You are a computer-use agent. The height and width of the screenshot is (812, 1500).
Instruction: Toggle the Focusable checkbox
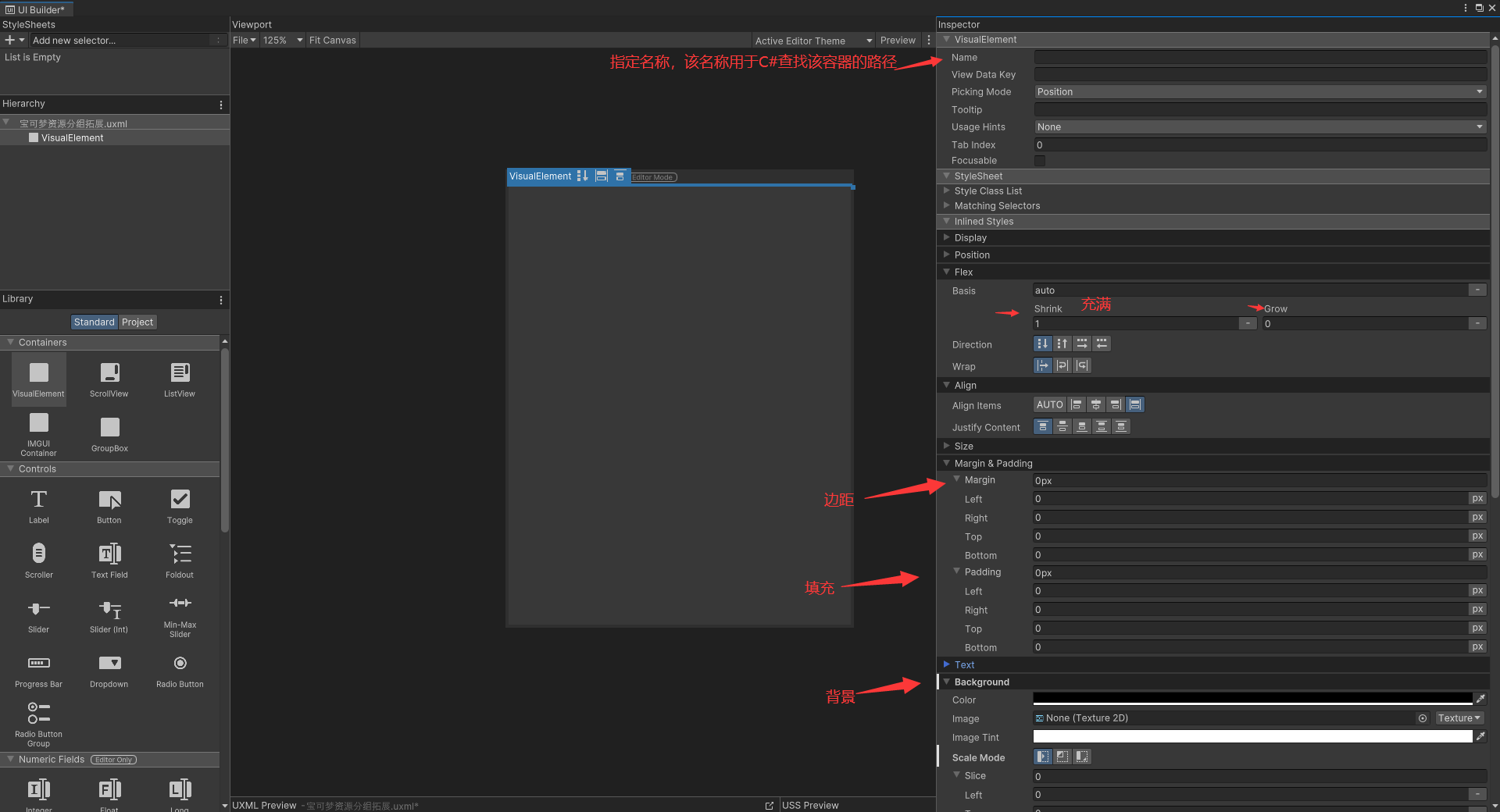coord(1040,161)
